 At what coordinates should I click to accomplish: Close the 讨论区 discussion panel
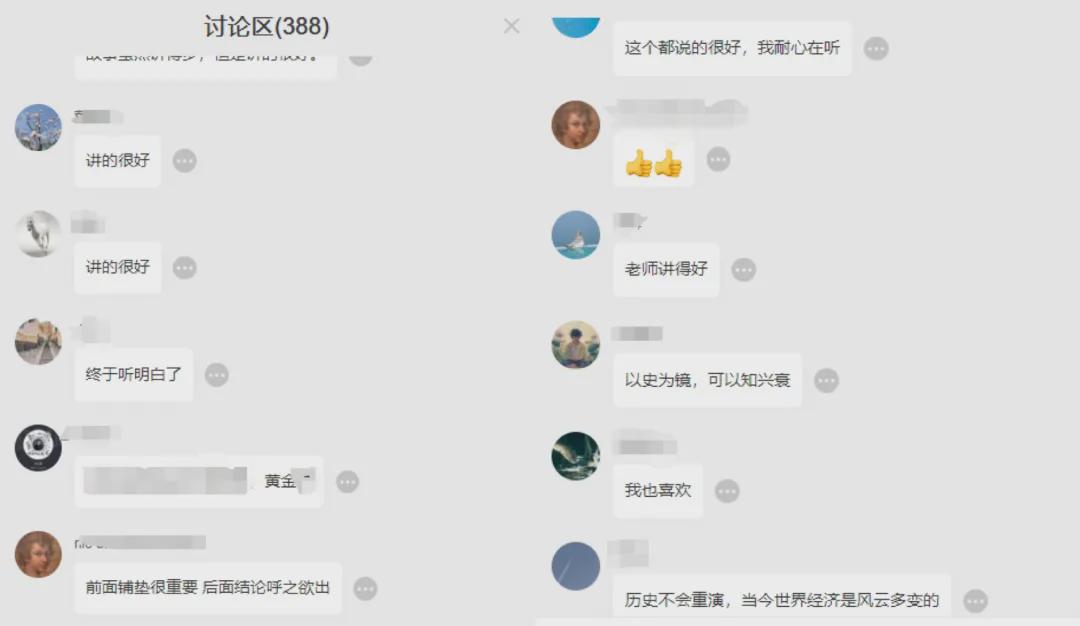point(511,26)
